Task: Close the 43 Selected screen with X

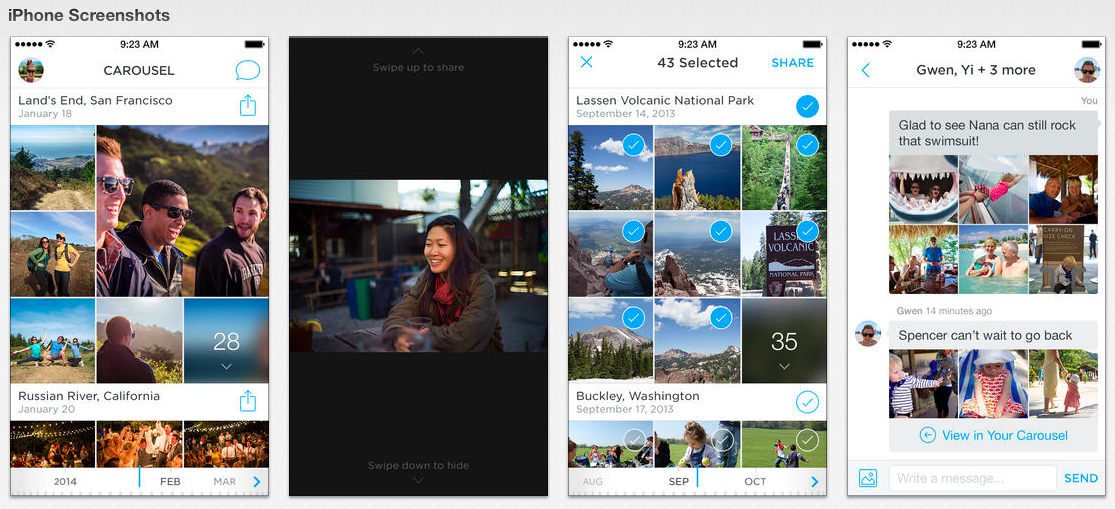Action: tap(586, 62)
